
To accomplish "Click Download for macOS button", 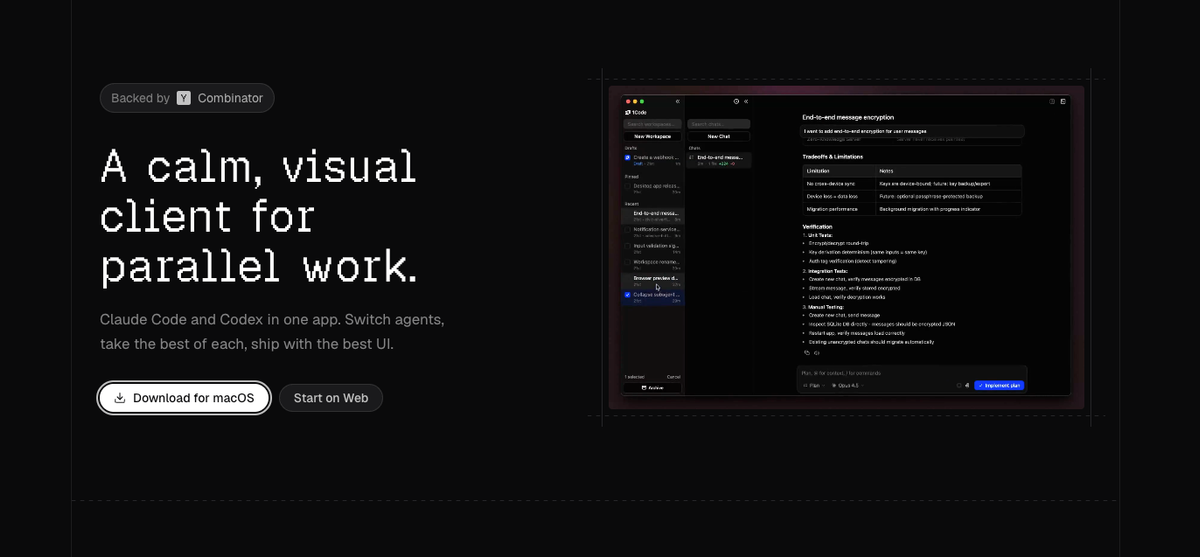I will tap(184, 398).
